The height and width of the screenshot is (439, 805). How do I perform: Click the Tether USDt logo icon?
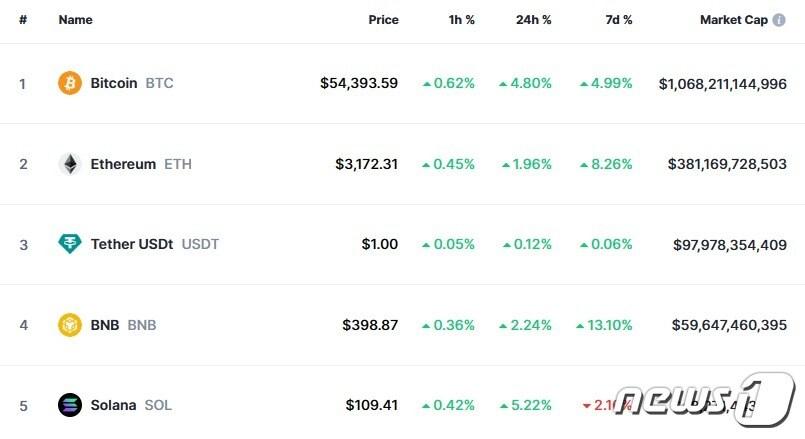click(70, 244)
